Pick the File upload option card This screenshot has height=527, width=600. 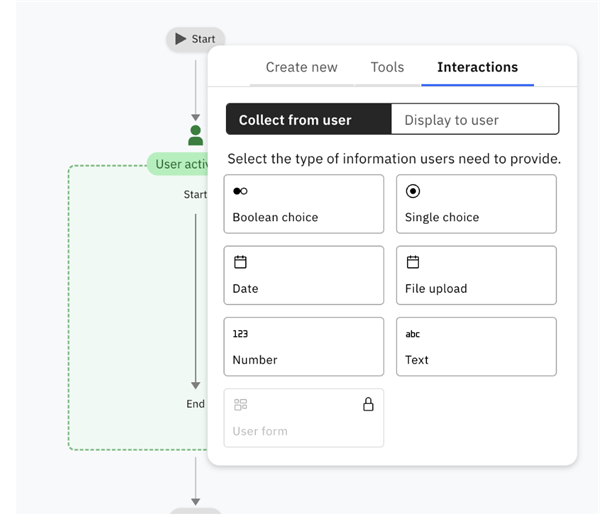(x=476, y=275)
